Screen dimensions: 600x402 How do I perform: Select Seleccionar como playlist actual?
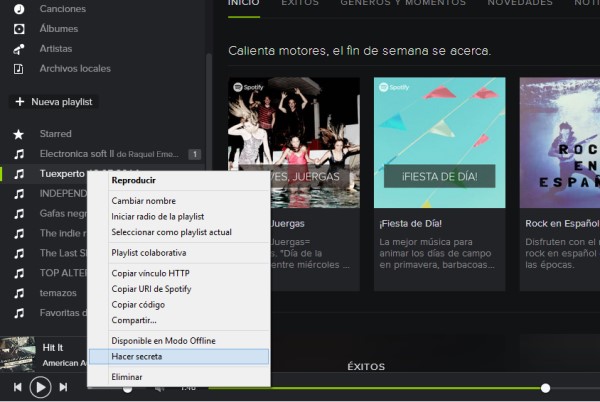pyautogui.click(x=179, y=232)
